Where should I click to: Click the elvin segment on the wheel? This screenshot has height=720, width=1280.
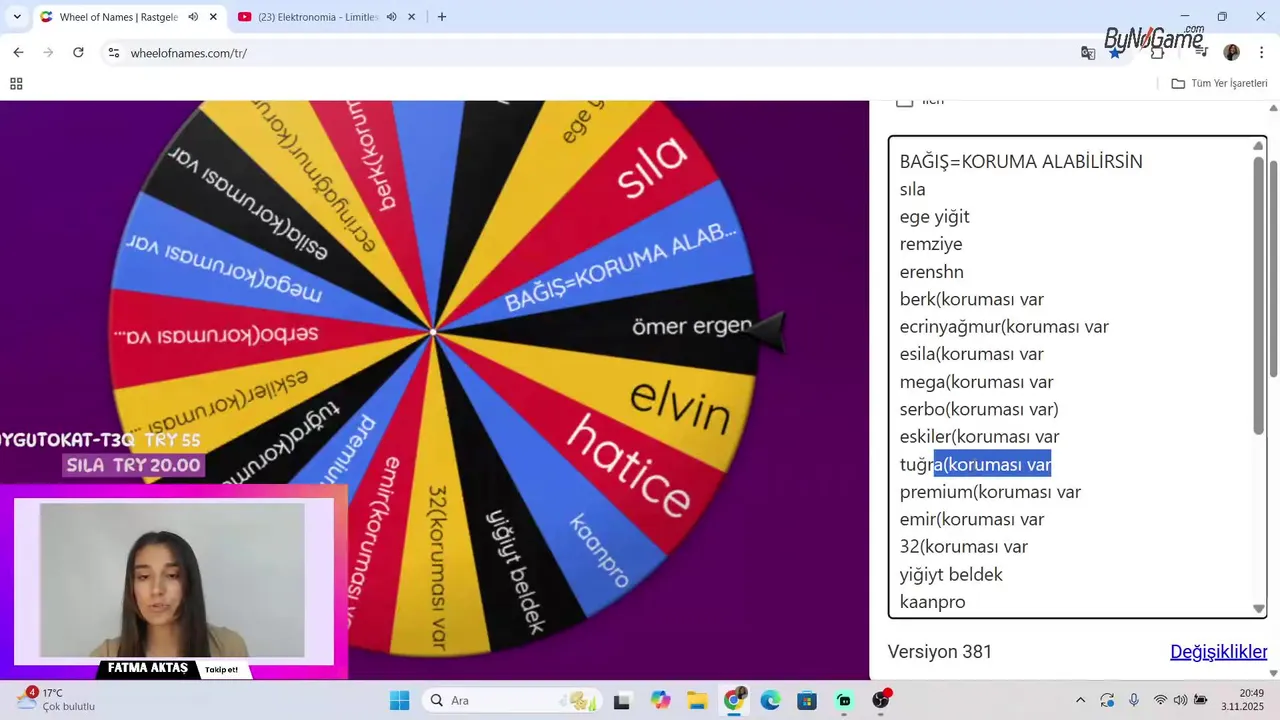click(680, 407)
